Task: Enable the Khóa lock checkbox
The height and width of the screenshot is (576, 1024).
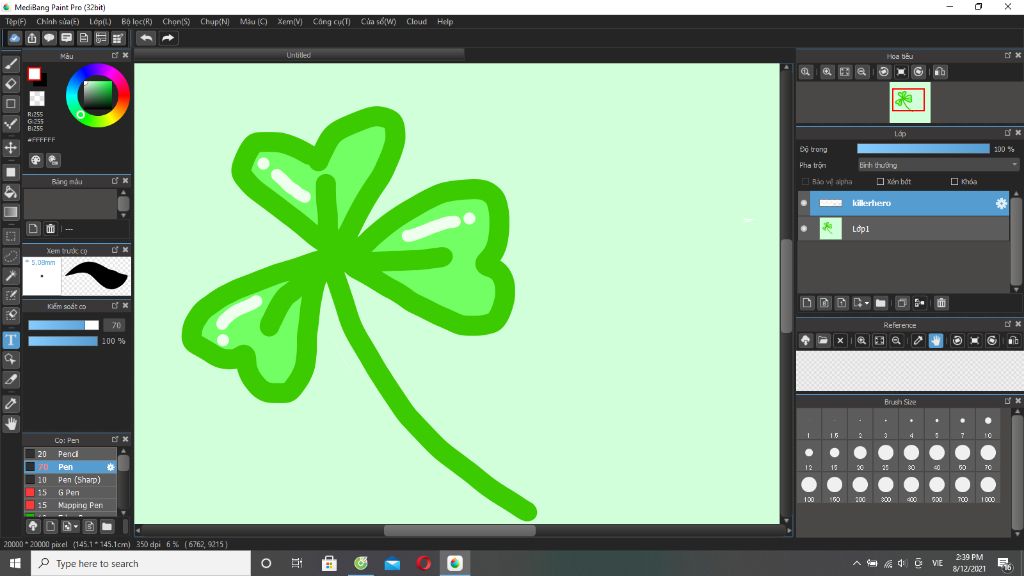Action: (x=954, y=182)
